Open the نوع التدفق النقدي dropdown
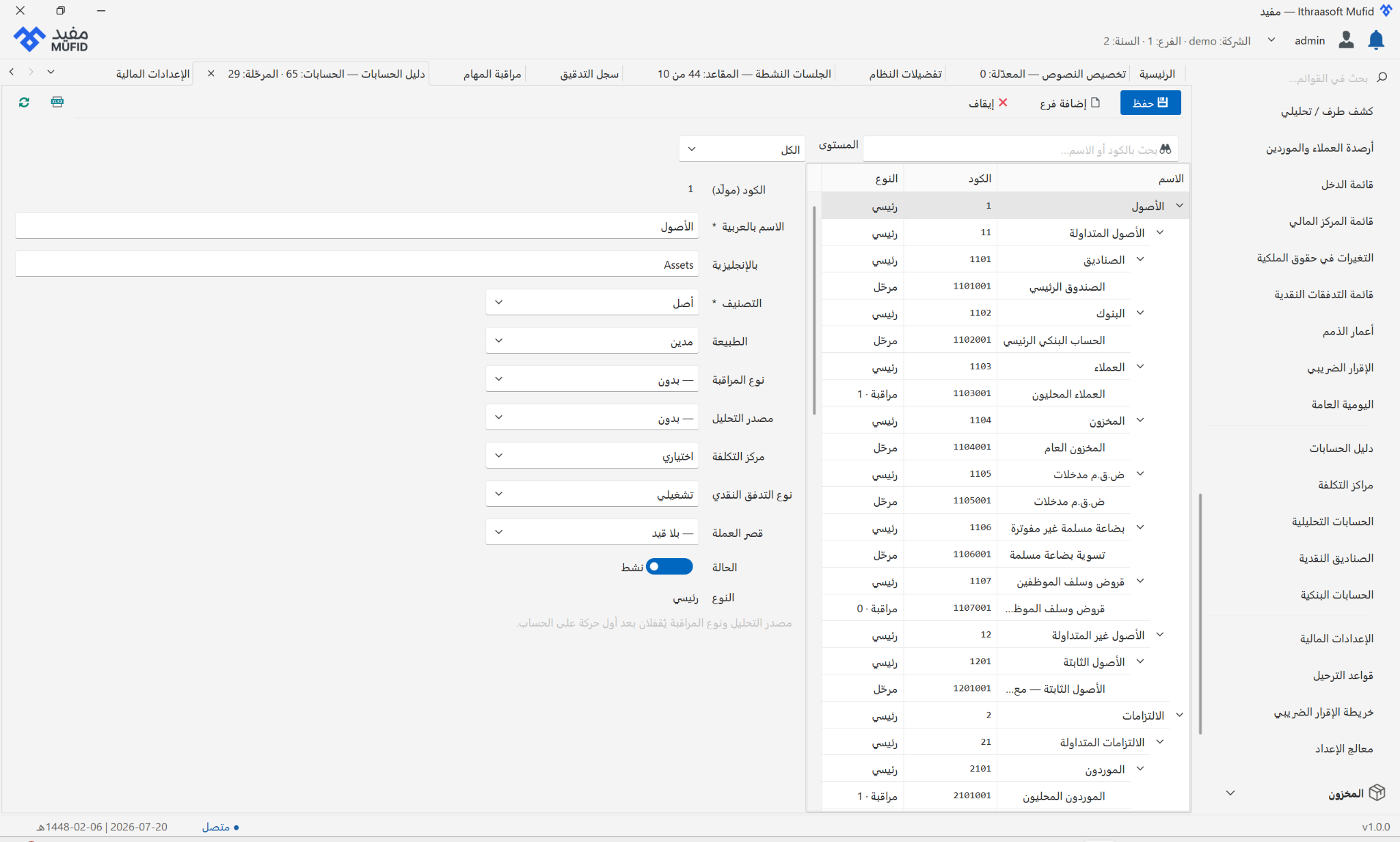This screenshot has height=842, width=1400. [592, 494]
